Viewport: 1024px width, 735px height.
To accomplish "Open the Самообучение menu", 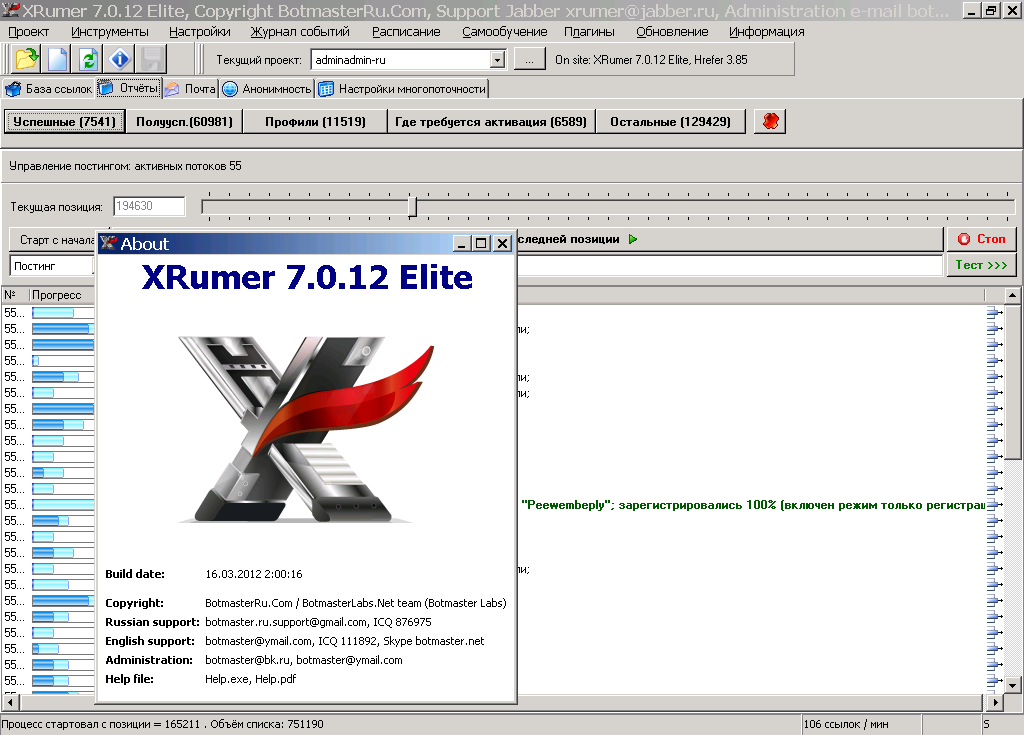I will coord(504,31).
